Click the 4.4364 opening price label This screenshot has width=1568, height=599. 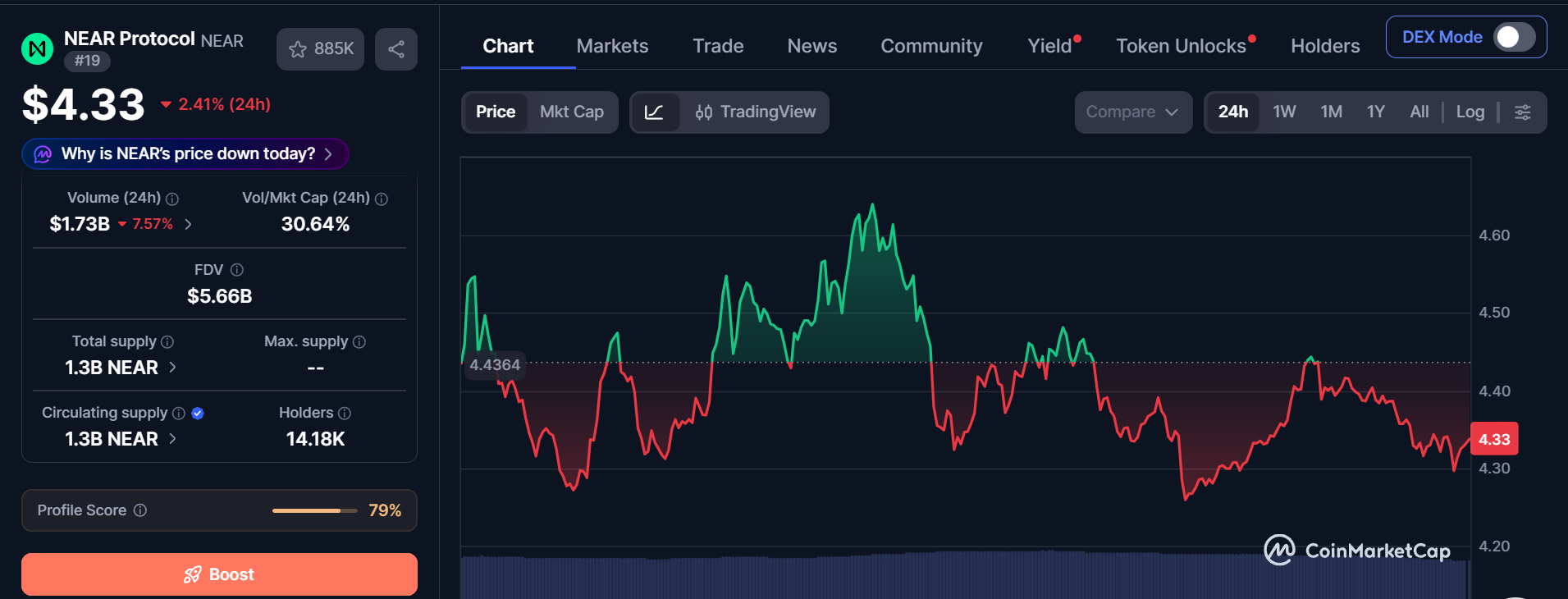point(495,365)
